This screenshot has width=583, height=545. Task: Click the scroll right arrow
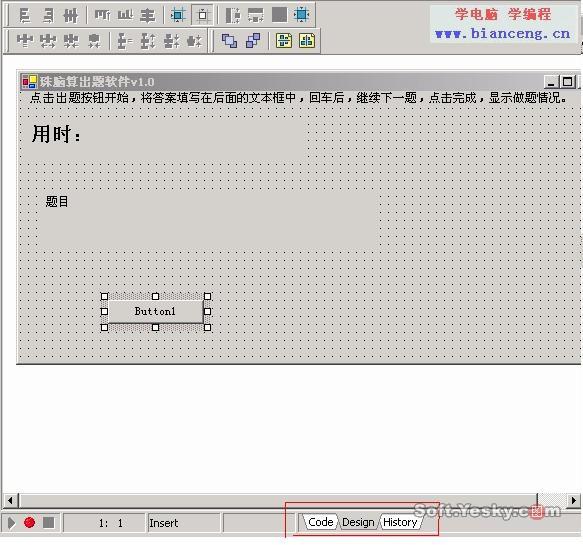pos(574,500)
